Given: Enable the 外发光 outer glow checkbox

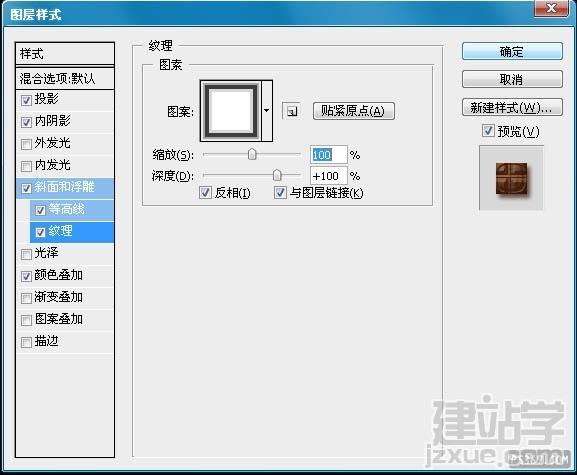Looking at the screenshot, I should [x=26, y=144].
